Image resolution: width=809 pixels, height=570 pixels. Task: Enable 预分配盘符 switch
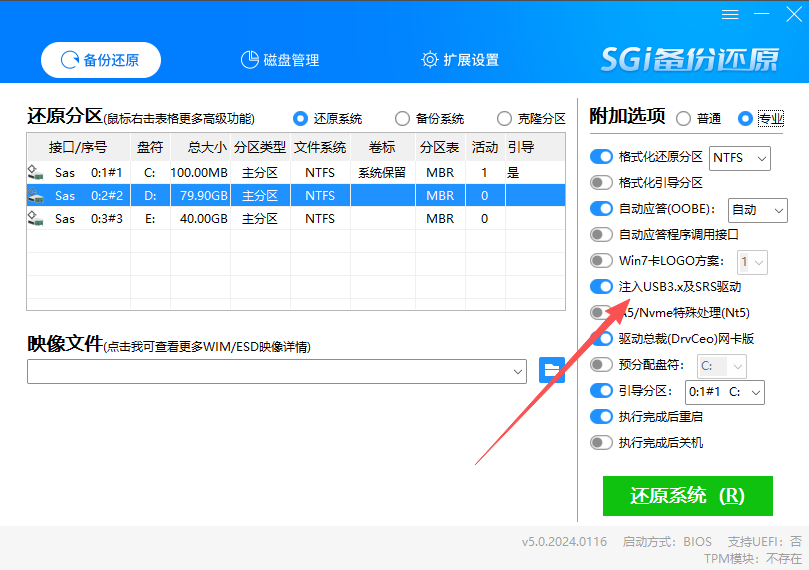point(601,365)
